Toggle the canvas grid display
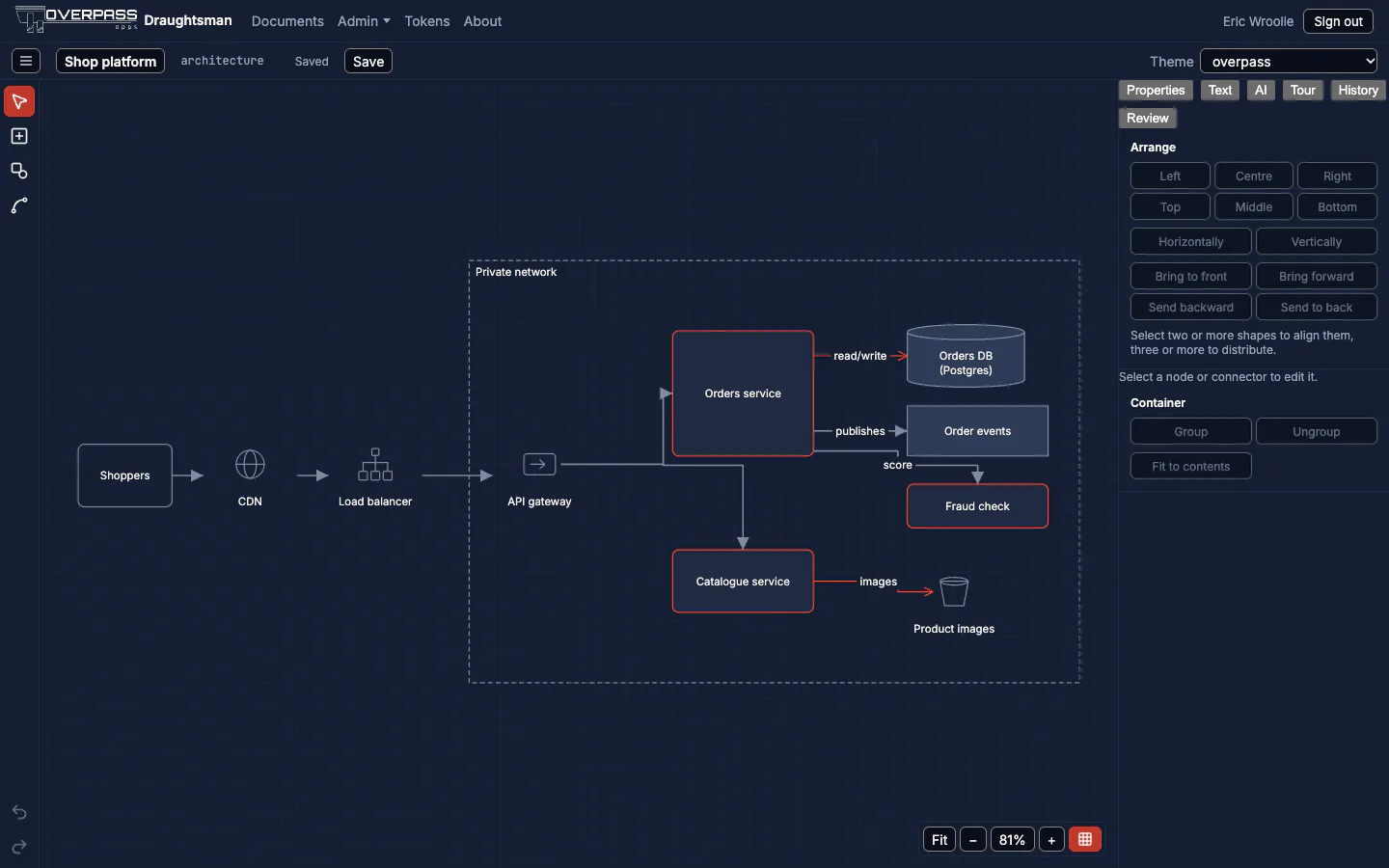Screen dimensions: 1389x868 pos(1085,840)
